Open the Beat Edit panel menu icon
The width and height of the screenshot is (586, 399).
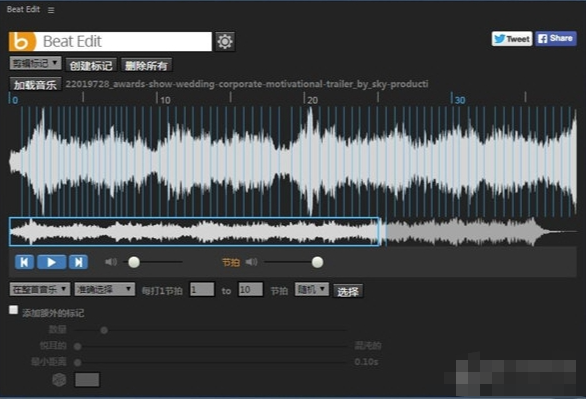click(x=51, y=10)
